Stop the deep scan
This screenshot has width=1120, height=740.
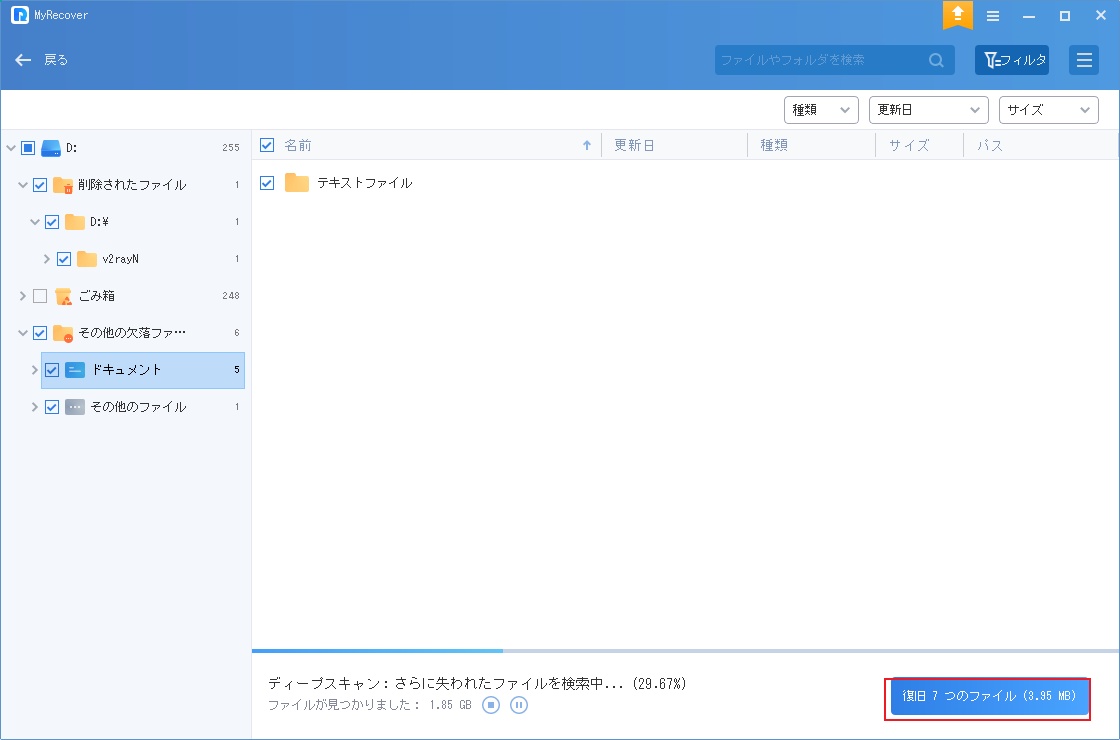click(491, 705)
